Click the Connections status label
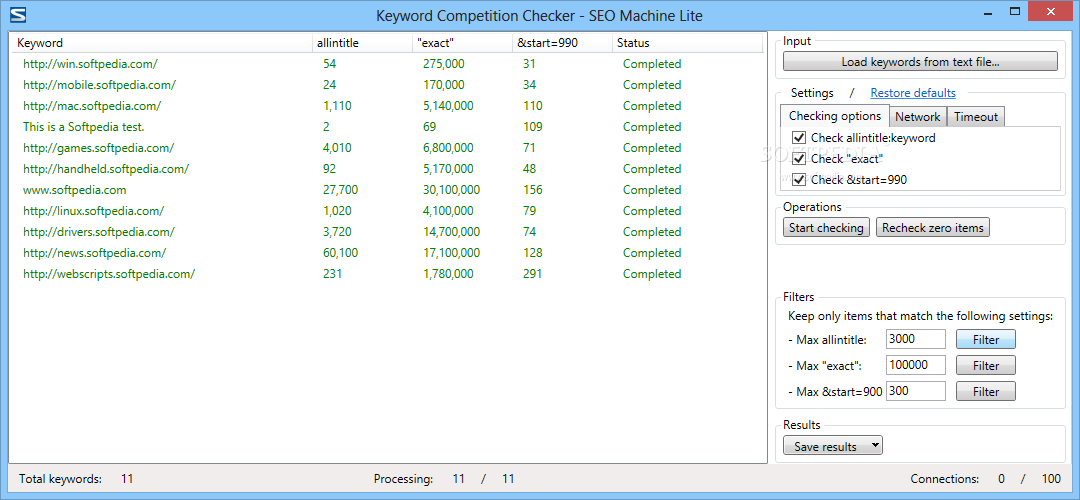Viewport: 1080px width, 500px height. tap(944, 479)
